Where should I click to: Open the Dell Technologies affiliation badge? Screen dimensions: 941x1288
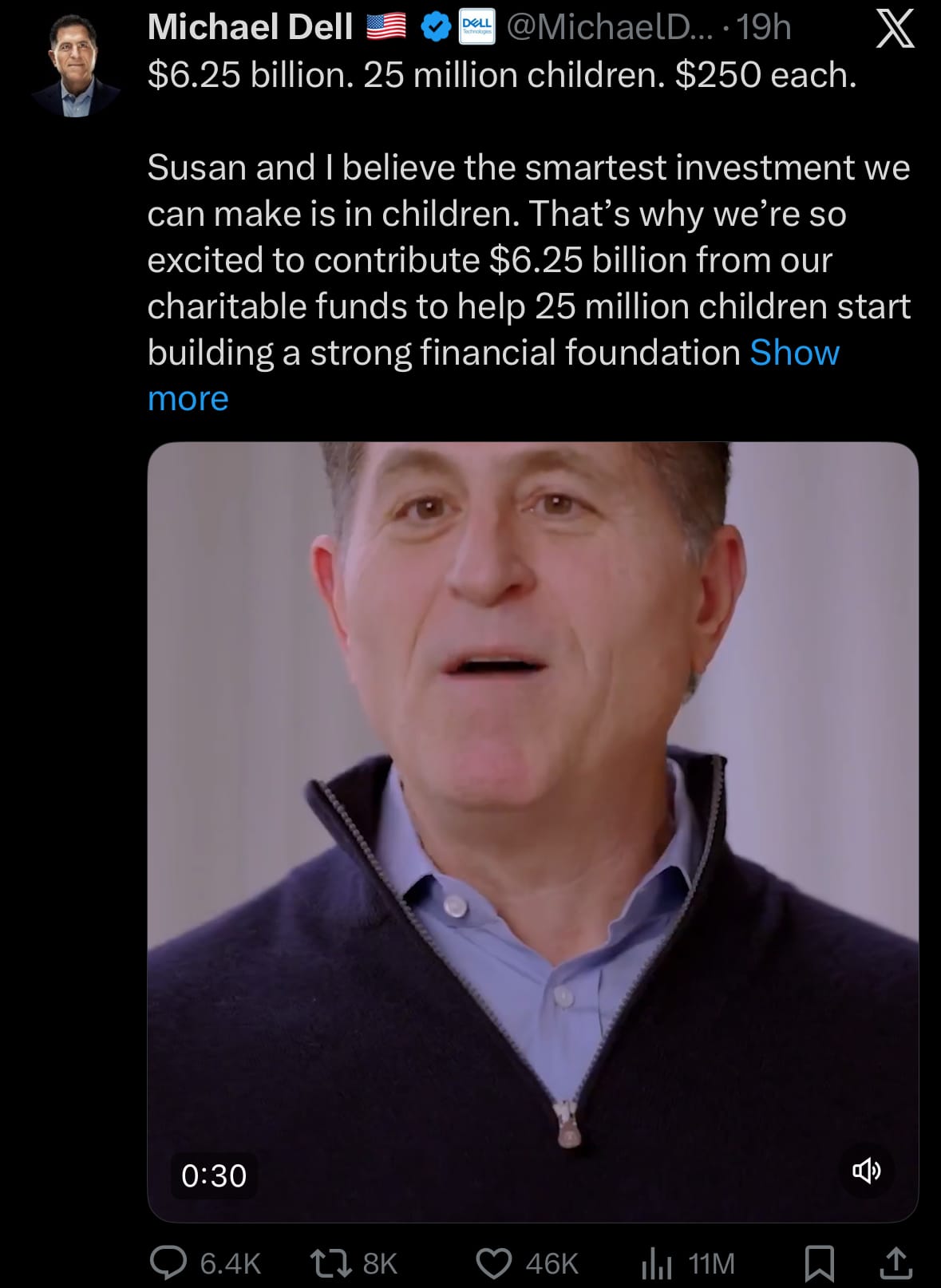(x=477, y=28)
